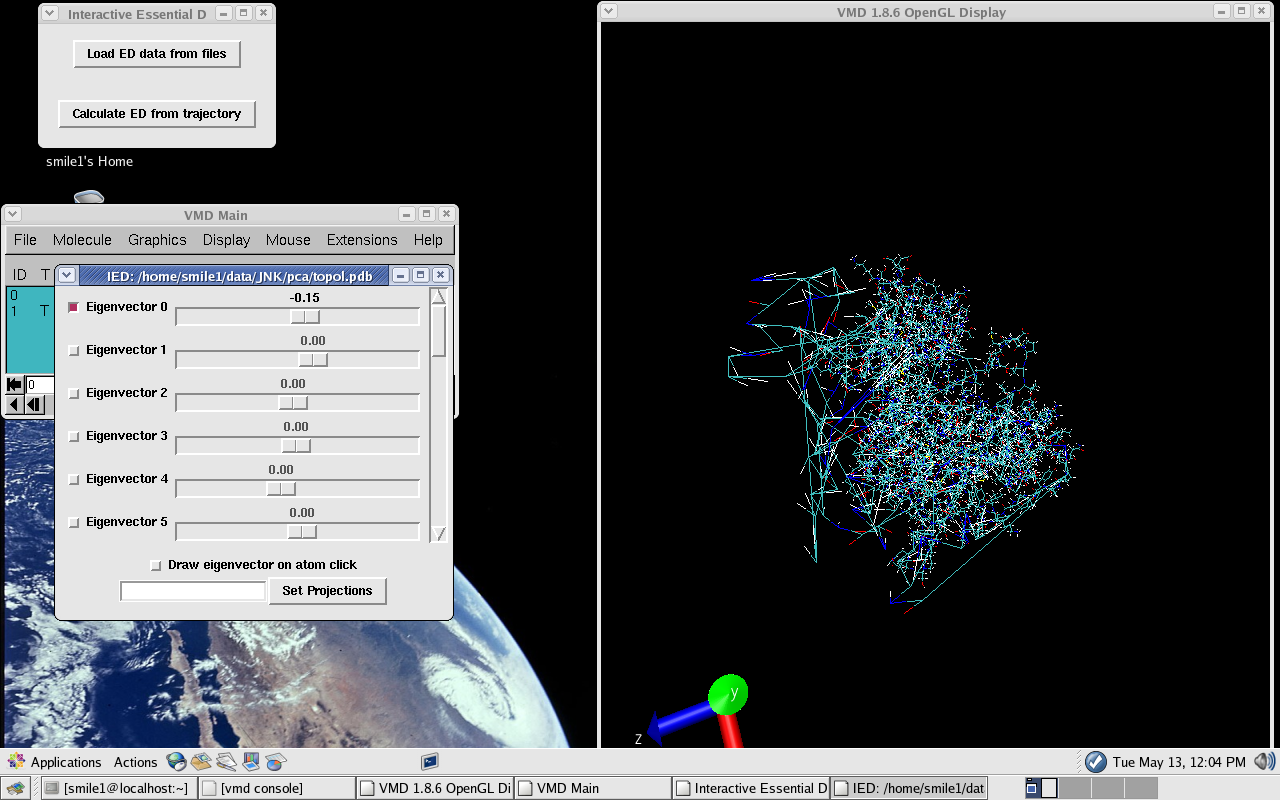Click the blue checkmark update notifier icon
This screenshot has width=1280, height=800.
click(1095, 762)
